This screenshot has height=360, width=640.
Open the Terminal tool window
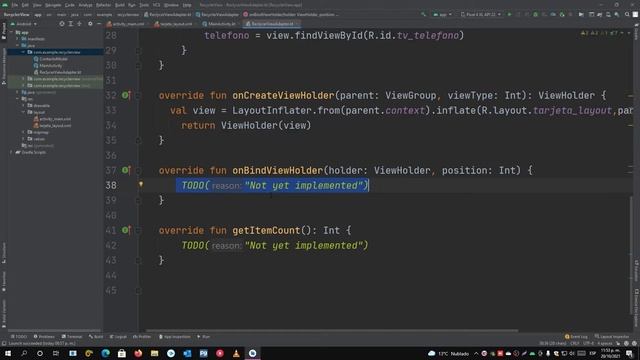[72, 337]
